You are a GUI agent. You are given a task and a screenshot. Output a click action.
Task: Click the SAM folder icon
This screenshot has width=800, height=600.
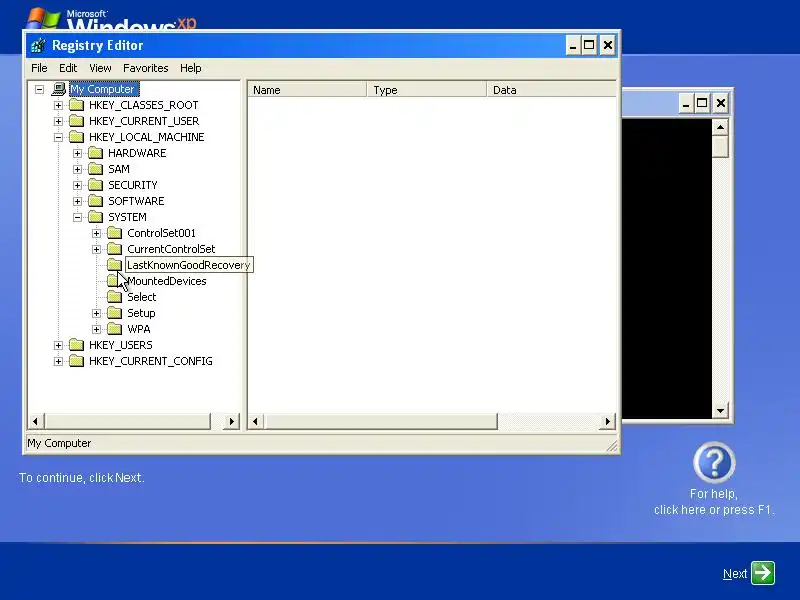(95, 169)
